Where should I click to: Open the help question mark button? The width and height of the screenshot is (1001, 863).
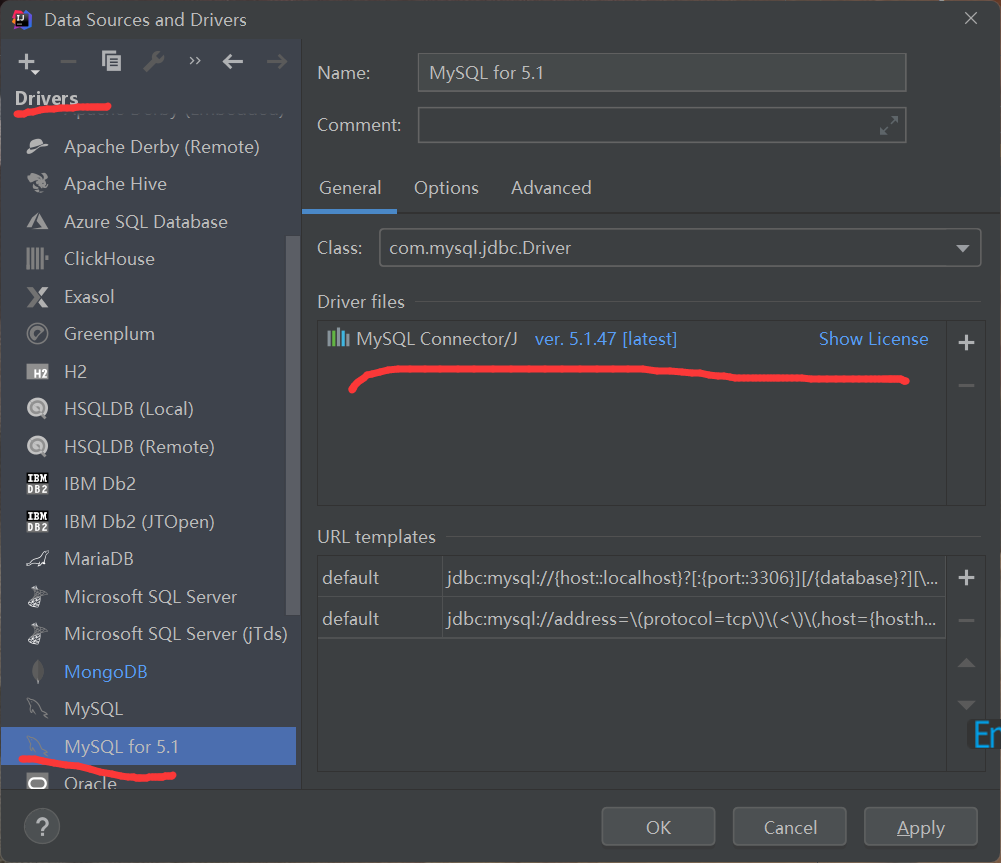tap(42, 827)
